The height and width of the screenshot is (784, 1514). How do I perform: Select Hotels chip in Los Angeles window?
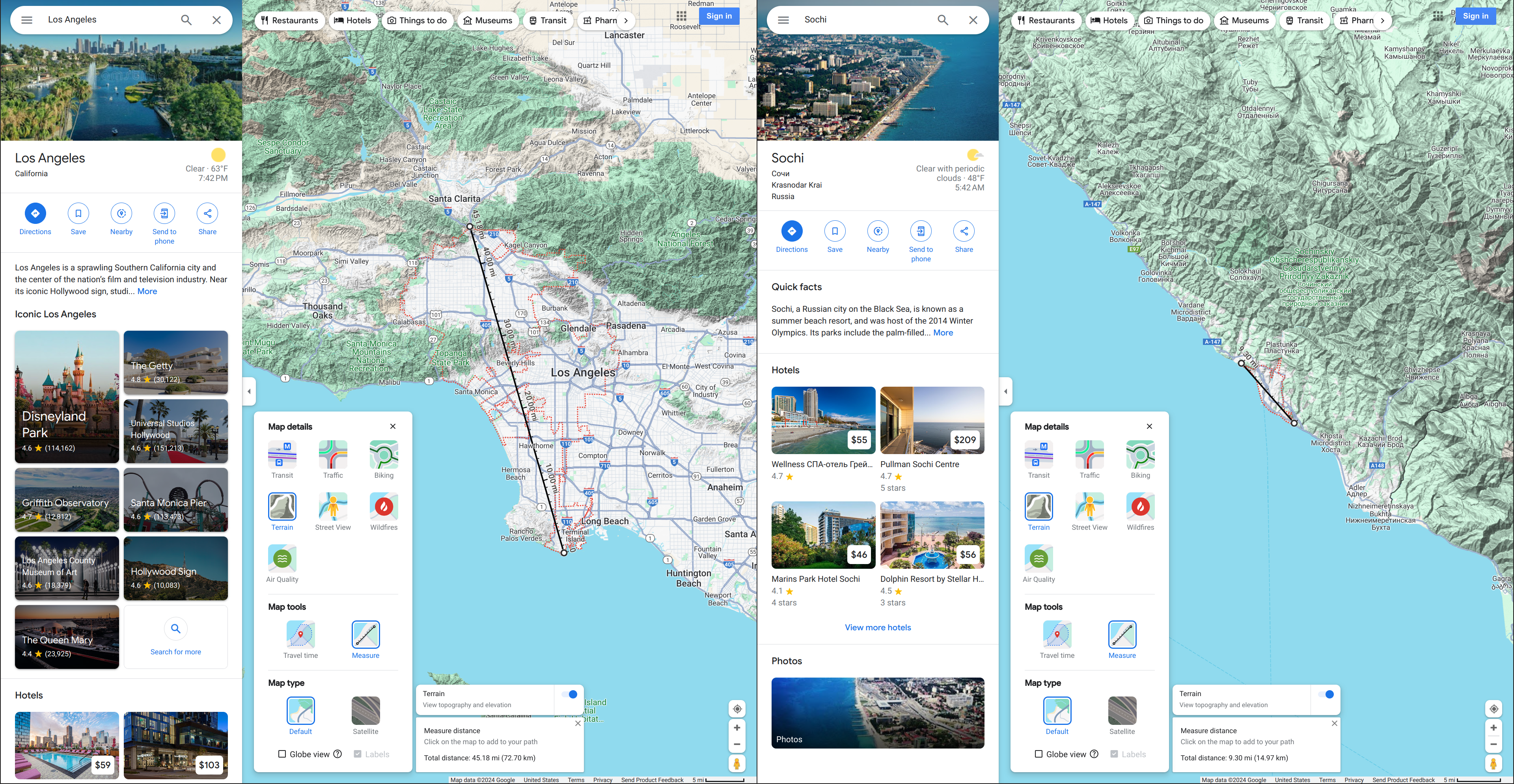[x=352, y=20]
